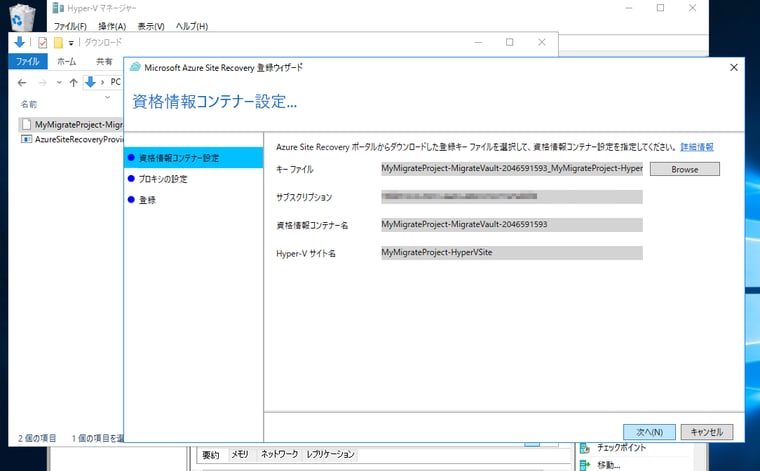Open the 詳細情報 link
The width and height of the screenshot is (760, 471).
tap(697, 147)
